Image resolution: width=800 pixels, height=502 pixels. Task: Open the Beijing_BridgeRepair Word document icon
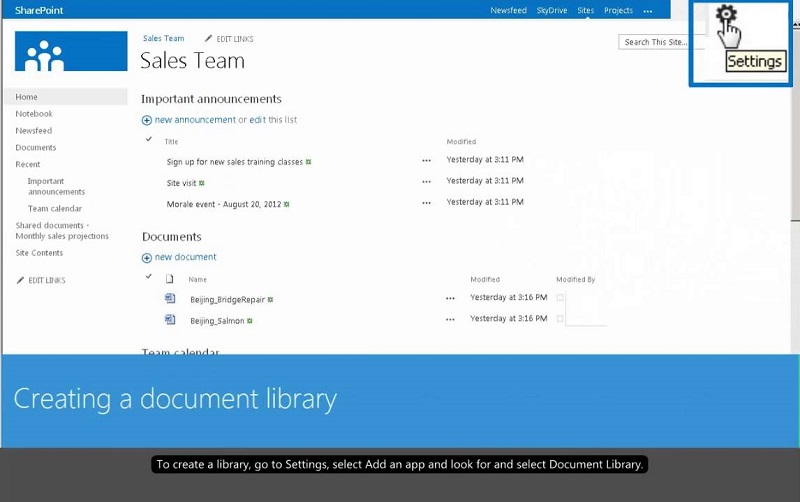coord(170,298)
